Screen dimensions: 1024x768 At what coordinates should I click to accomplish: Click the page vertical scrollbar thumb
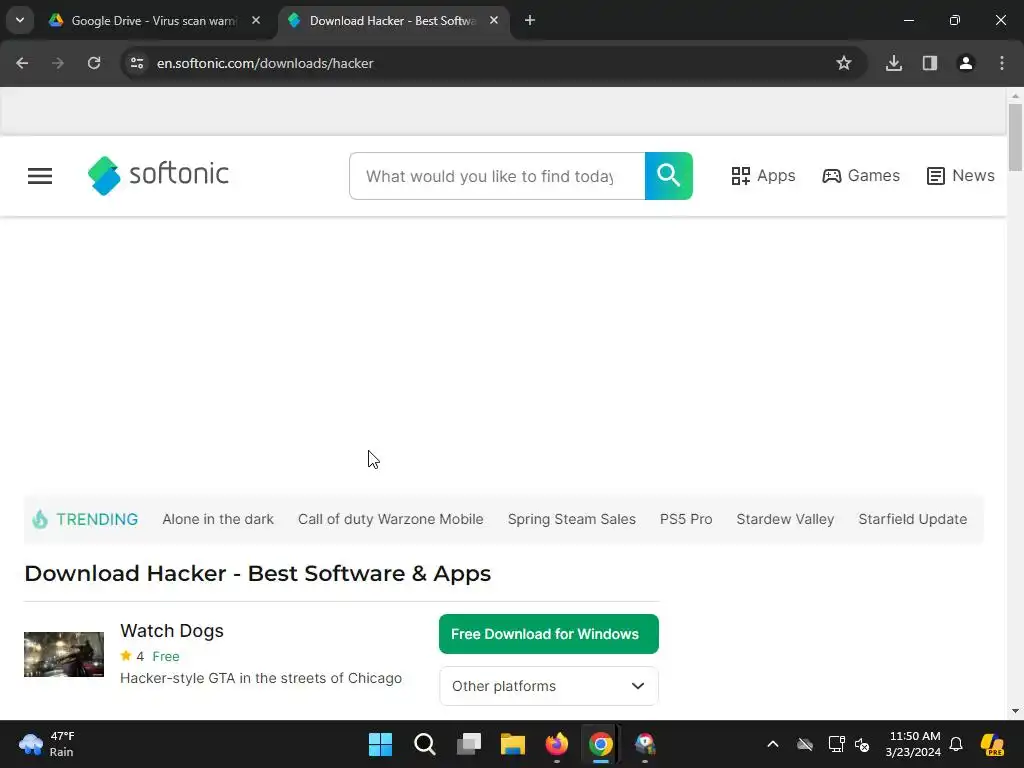[1015, 137]
